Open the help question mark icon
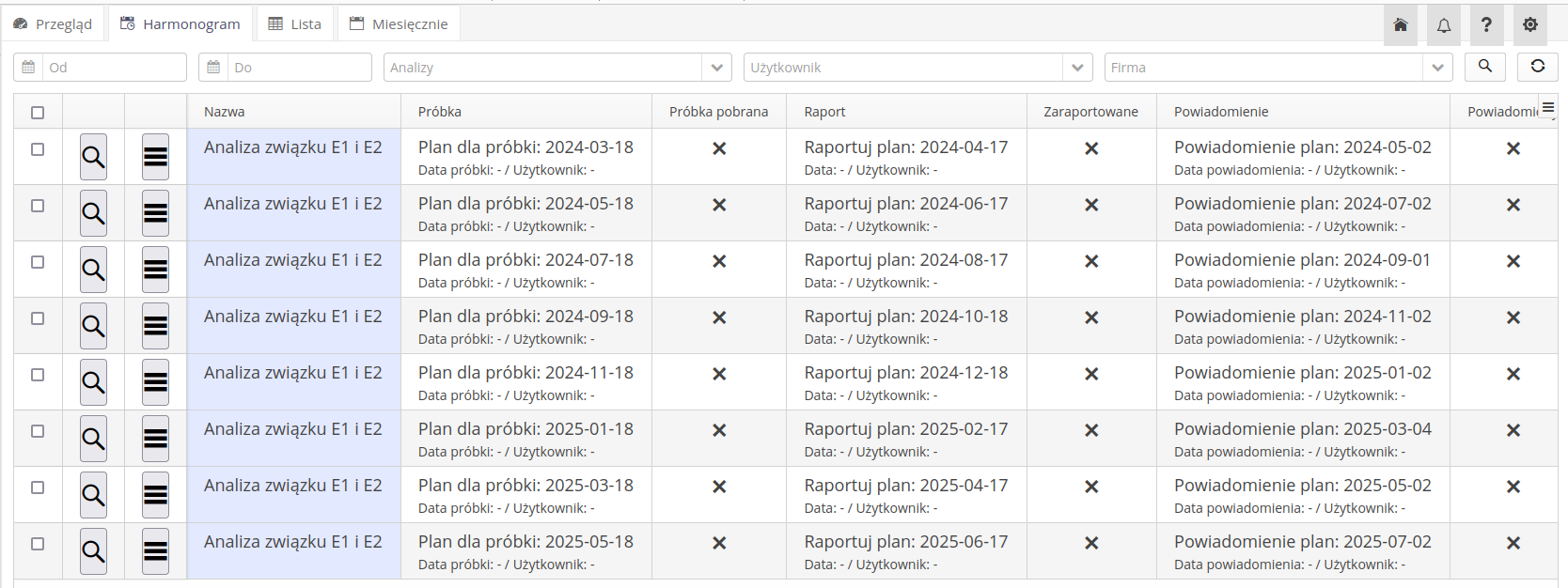The height and width of the screenshot is (588, 1568). coord(1486,25)
